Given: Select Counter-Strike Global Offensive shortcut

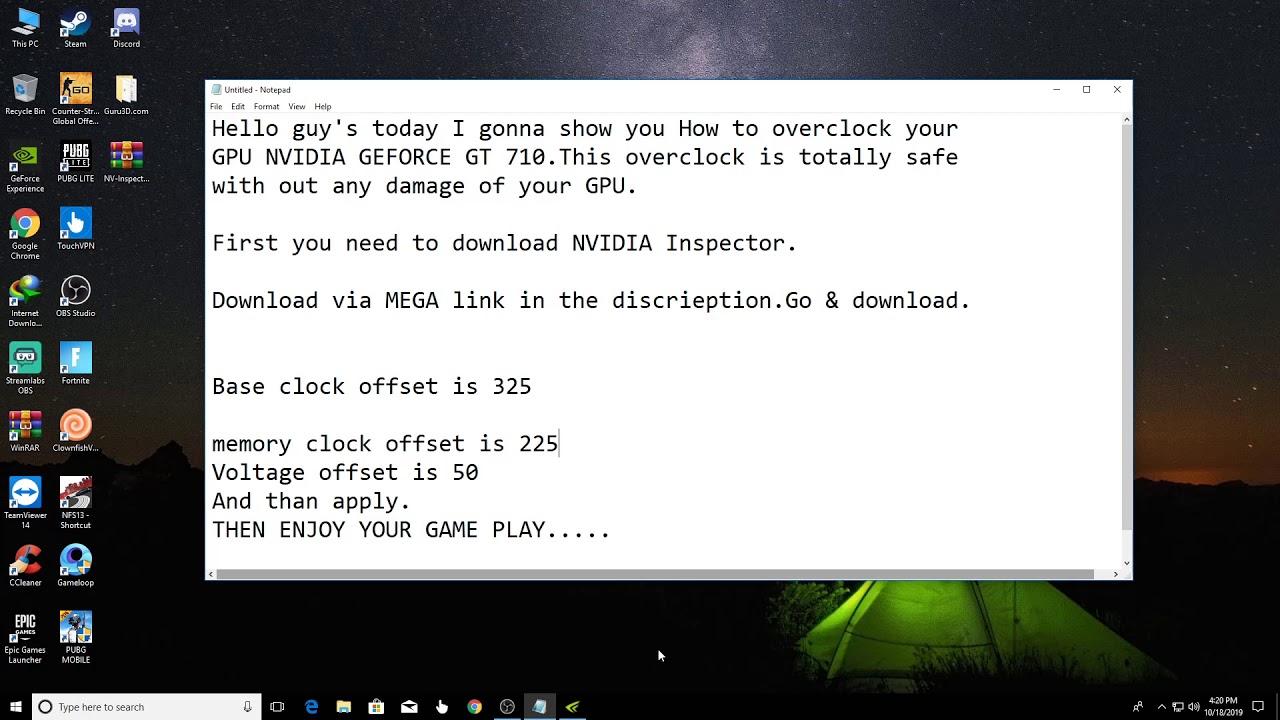Looking at the screenshot, I should [75, 99].
